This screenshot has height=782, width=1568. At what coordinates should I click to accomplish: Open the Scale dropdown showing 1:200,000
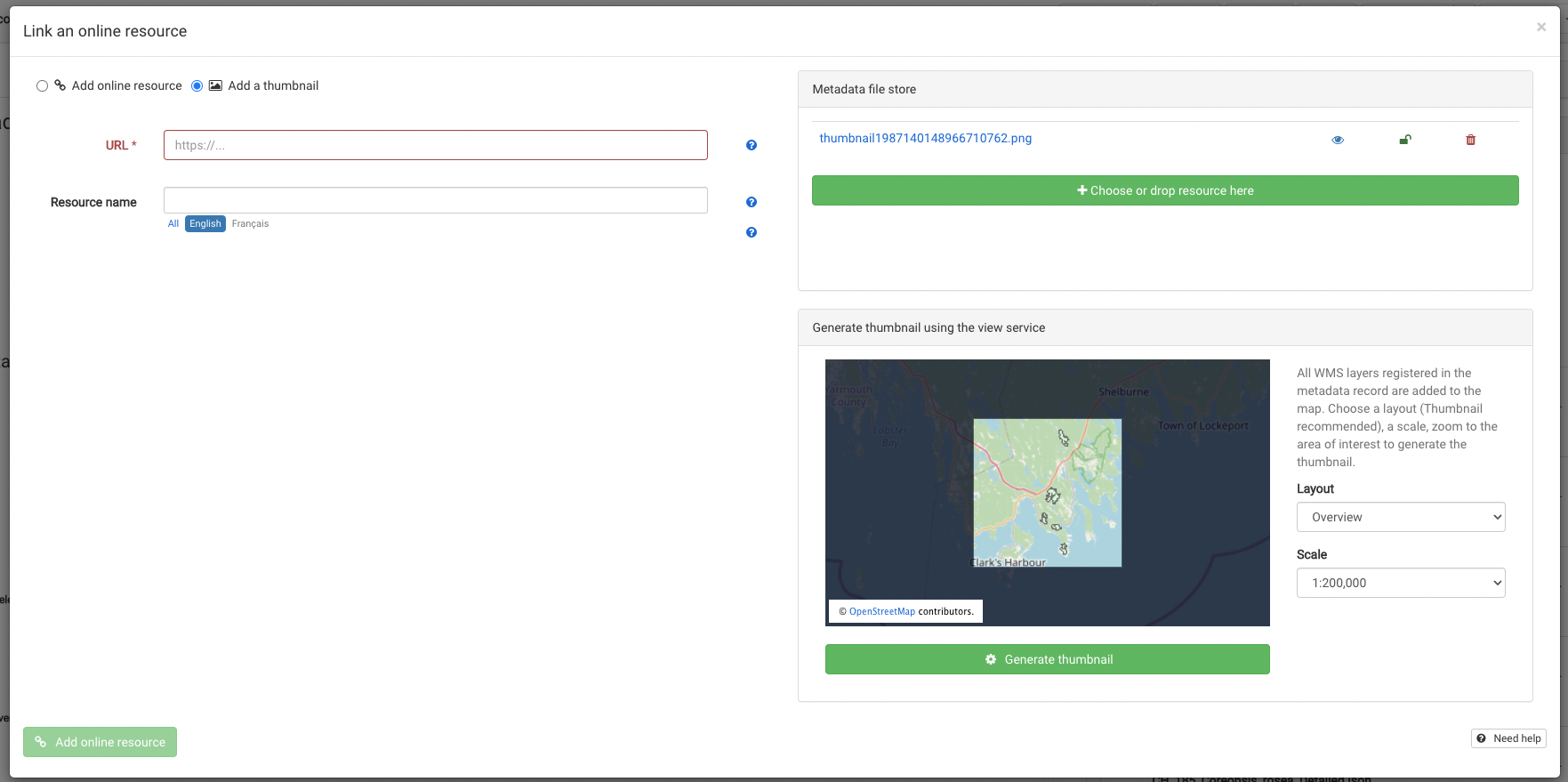click(x=1401, y=583)
